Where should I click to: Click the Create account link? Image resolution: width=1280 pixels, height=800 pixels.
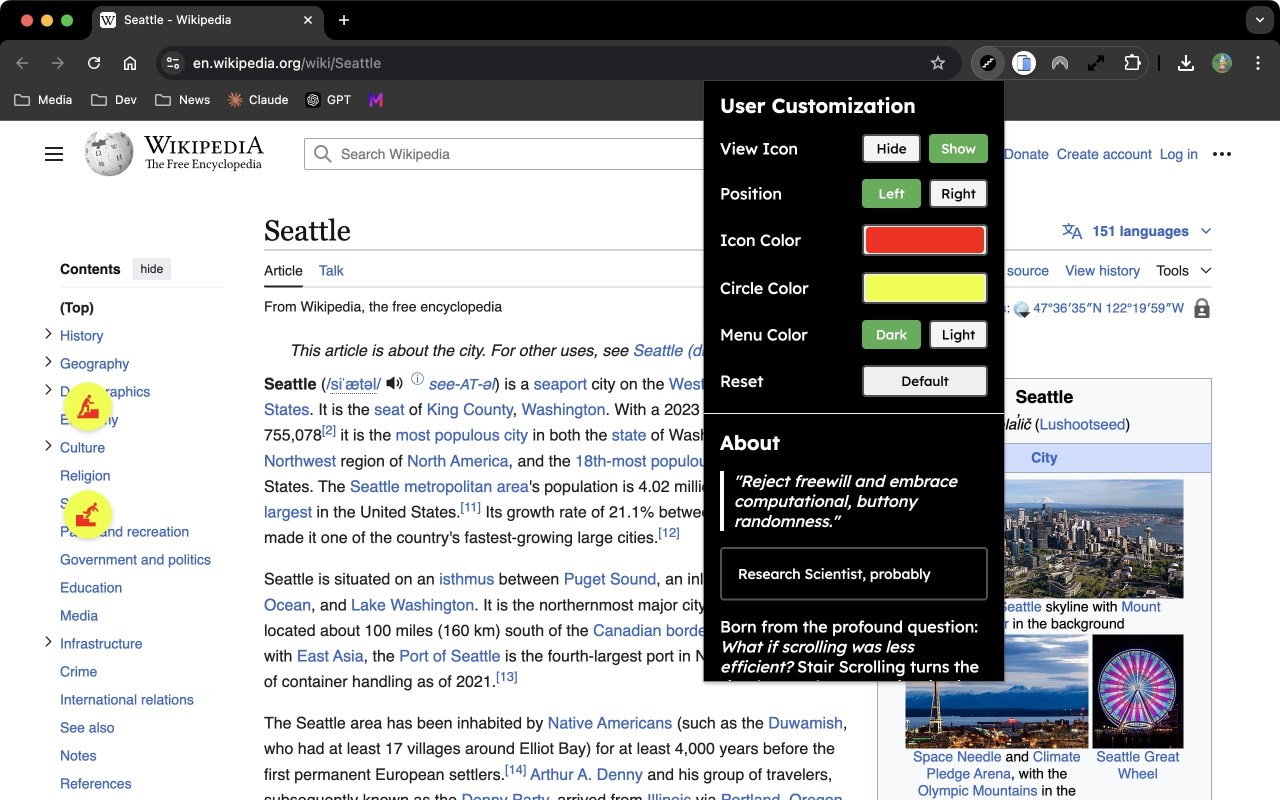pos(1104,154)
